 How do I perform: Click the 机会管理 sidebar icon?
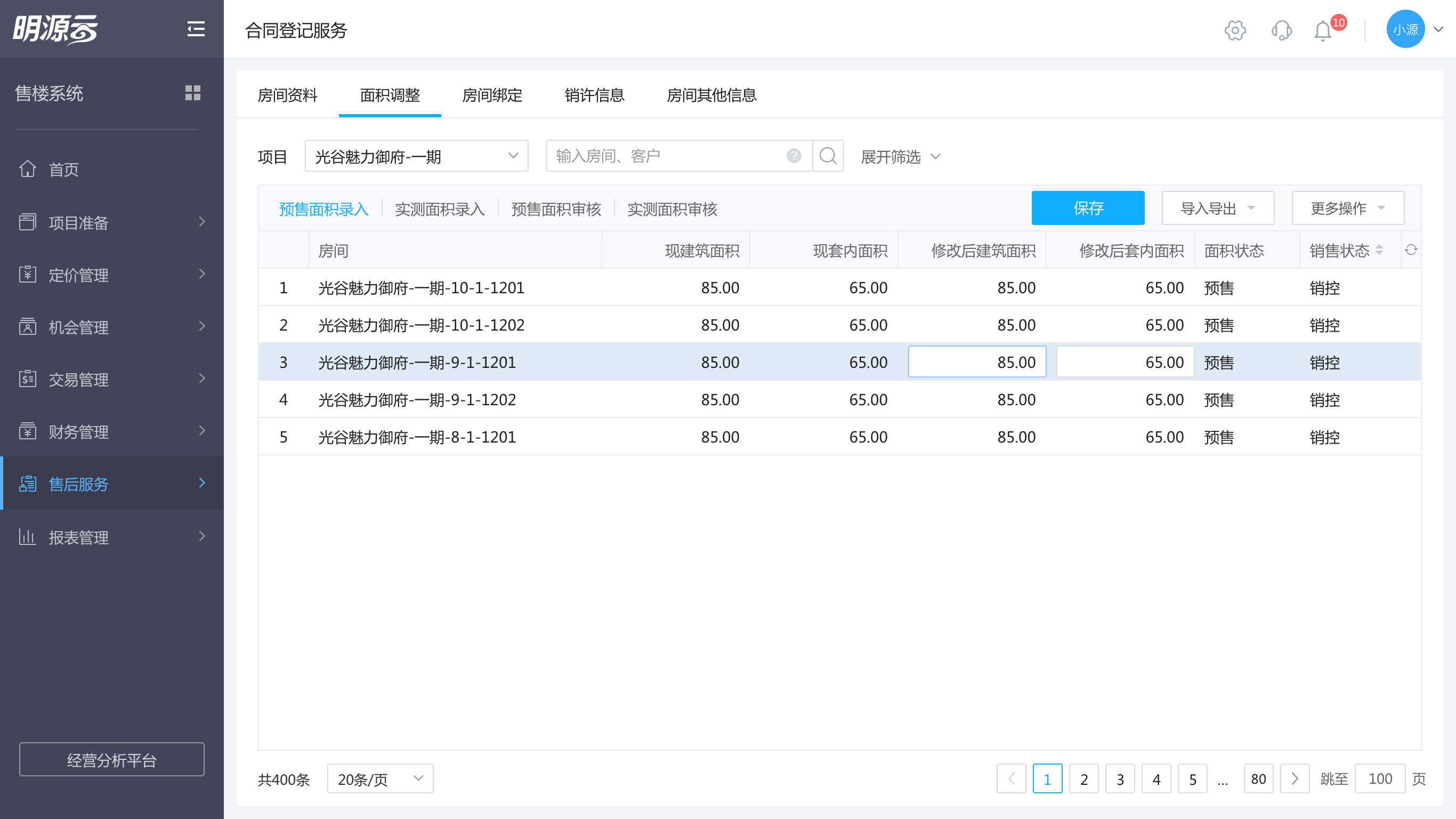point(28,326)
